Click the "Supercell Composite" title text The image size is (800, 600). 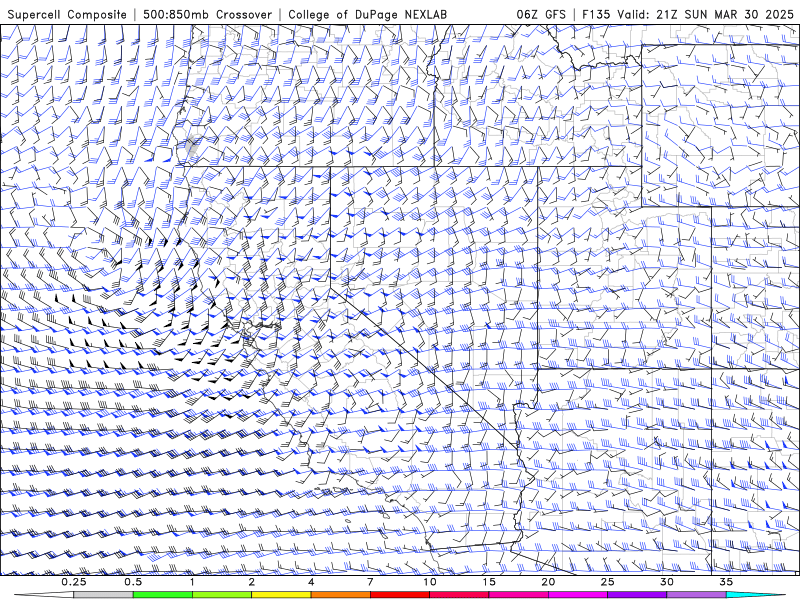click(x=67, y=15)
